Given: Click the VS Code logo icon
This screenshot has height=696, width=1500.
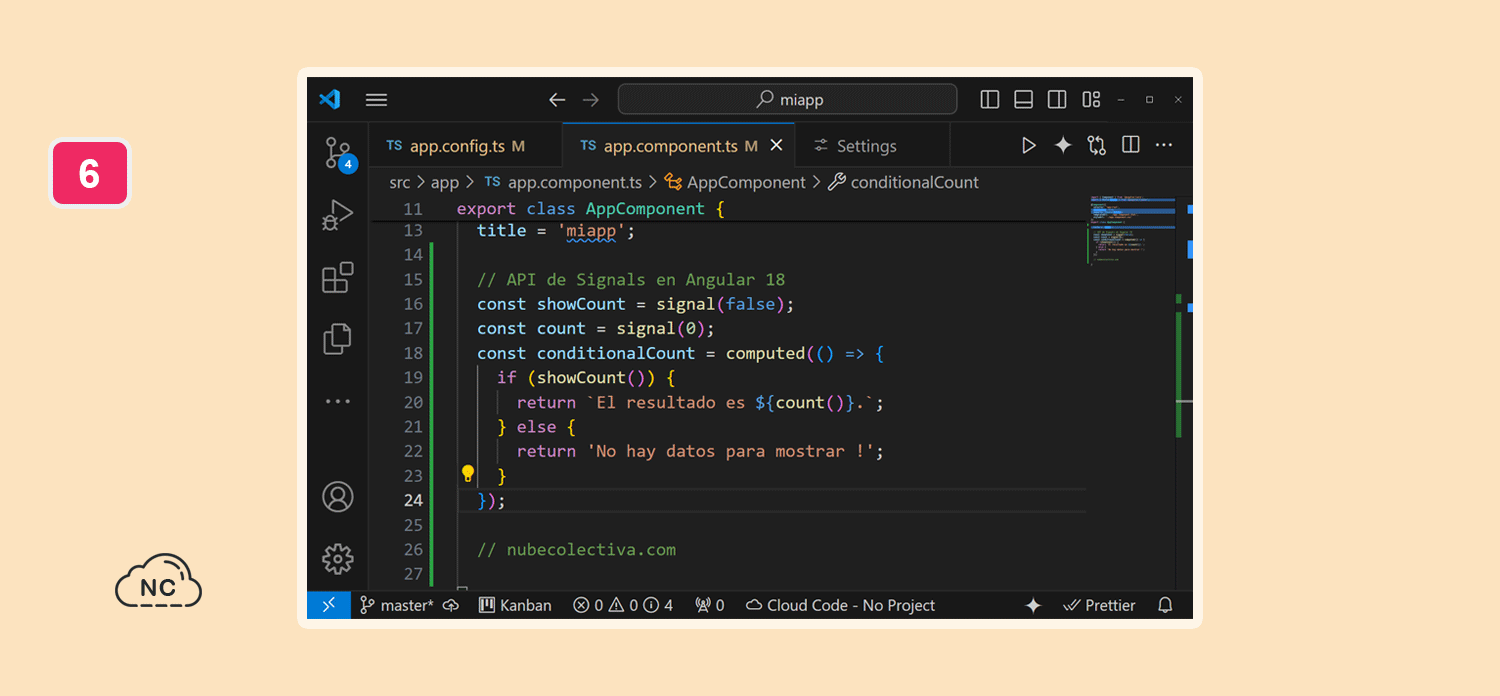Looking at the screenshot, I should 330,100.
